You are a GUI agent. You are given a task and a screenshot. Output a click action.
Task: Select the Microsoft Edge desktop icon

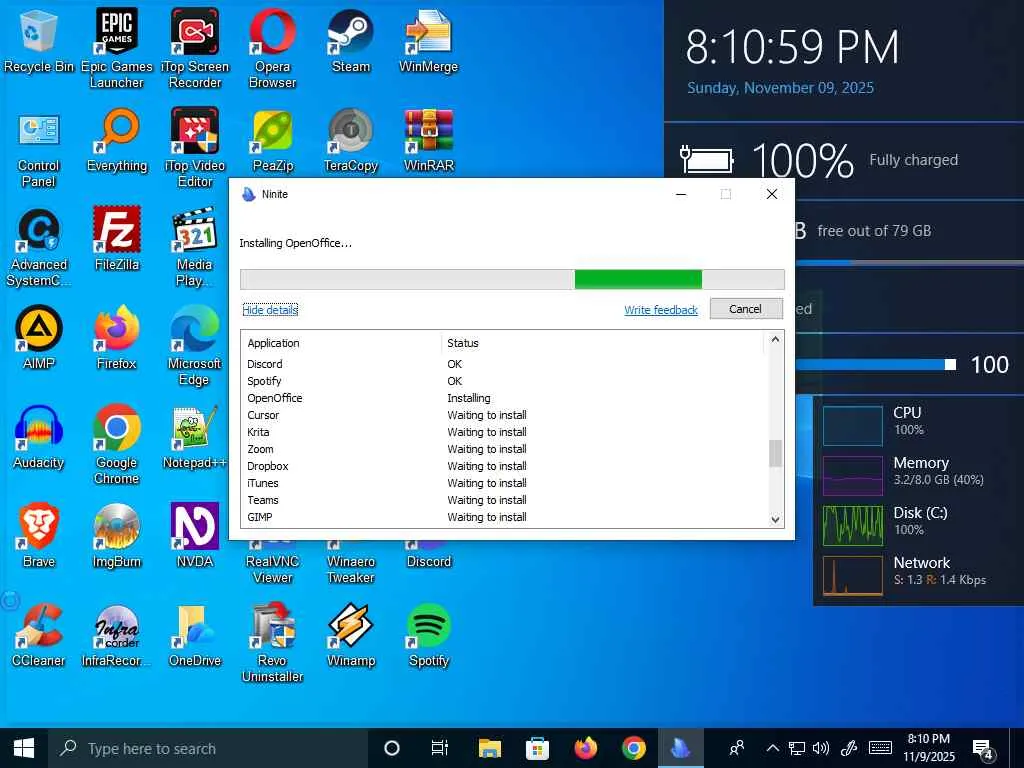[x=195, y=346]
